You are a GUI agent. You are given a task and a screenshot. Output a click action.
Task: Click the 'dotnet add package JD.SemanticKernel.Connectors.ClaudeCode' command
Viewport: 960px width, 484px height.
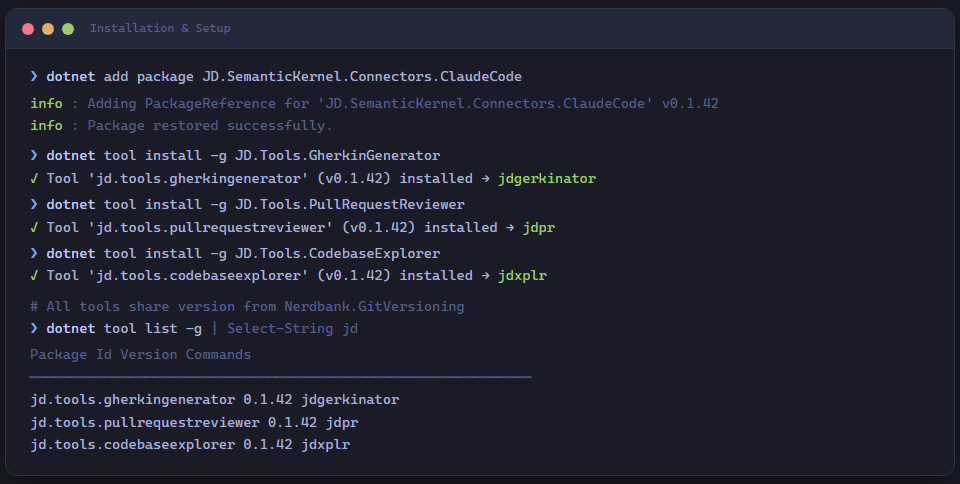(284, 76)
